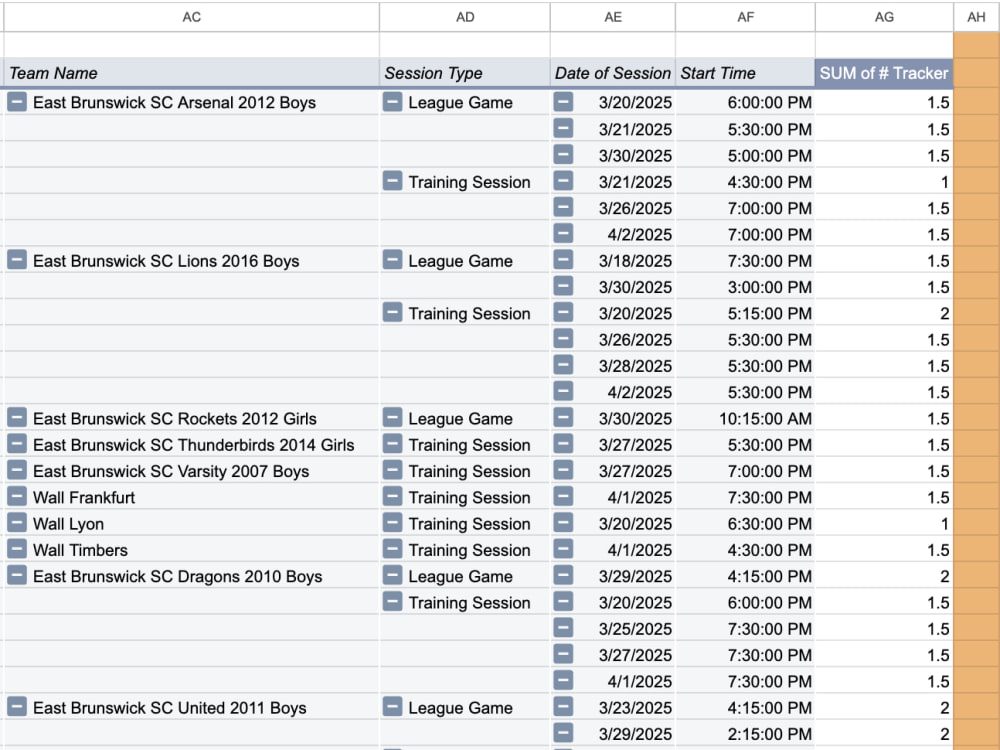Collapse the East Brunswick SC Rockets 2012 Girls group
The height and width of the screenshot is (750, 1000).
[x=17, y=418]
